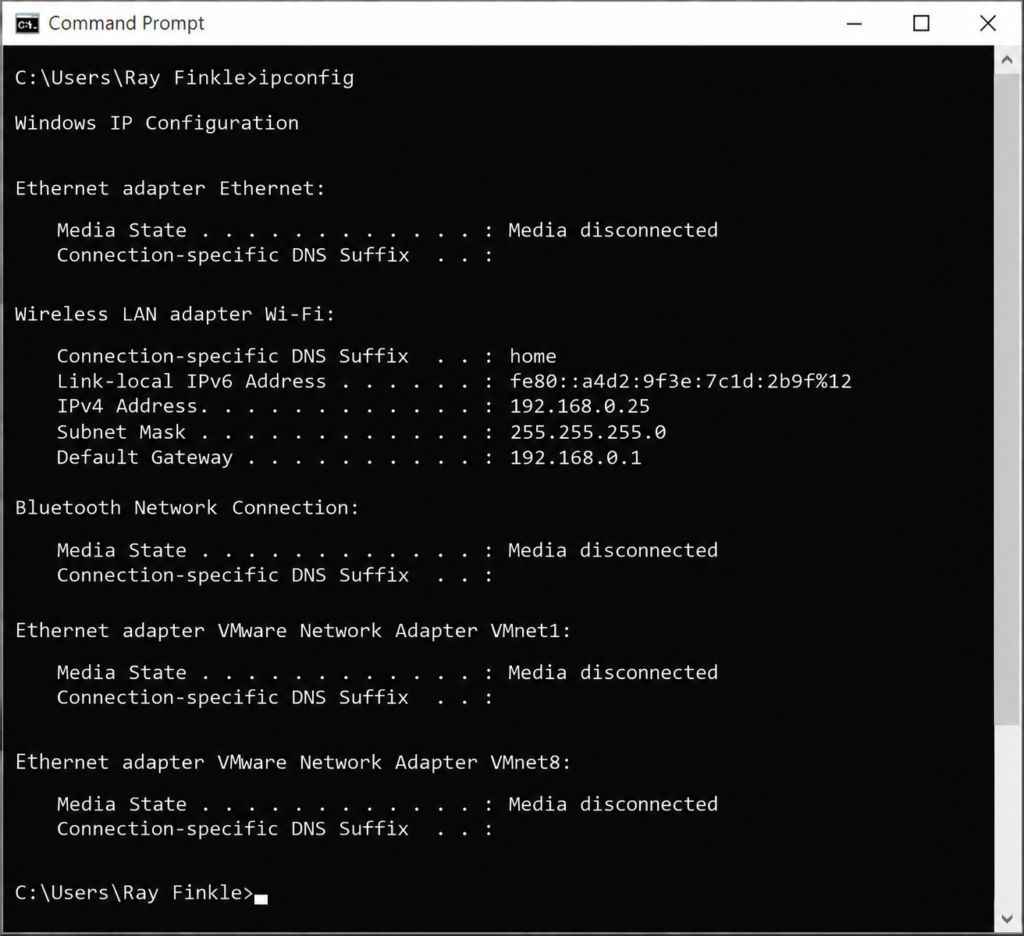Click the 'Wireless LAN adapter Wi-Fi:' heading
1024x936 pixels.
175,314
